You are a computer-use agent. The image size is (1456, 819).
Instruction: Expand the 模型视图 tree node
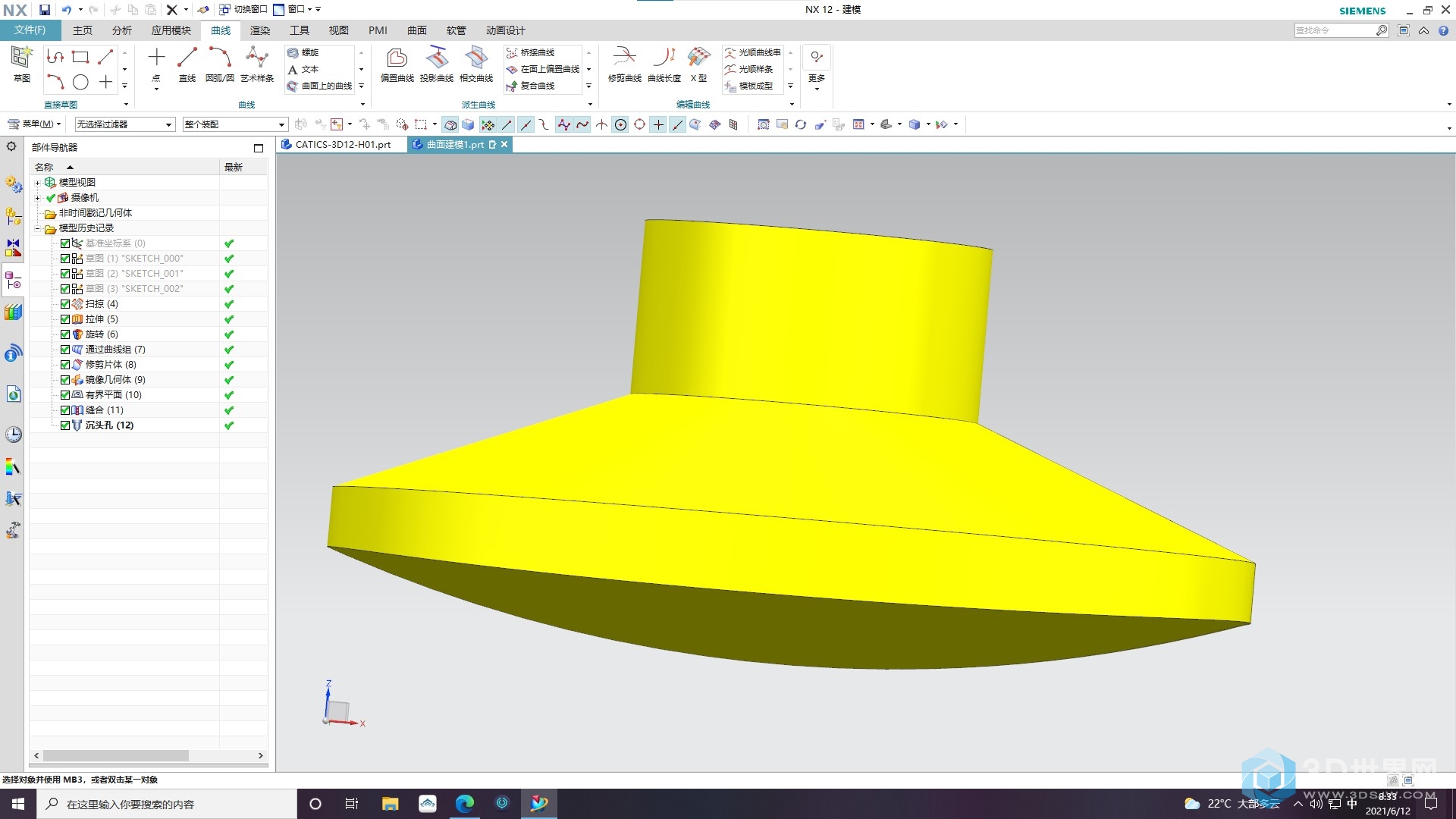37,183
